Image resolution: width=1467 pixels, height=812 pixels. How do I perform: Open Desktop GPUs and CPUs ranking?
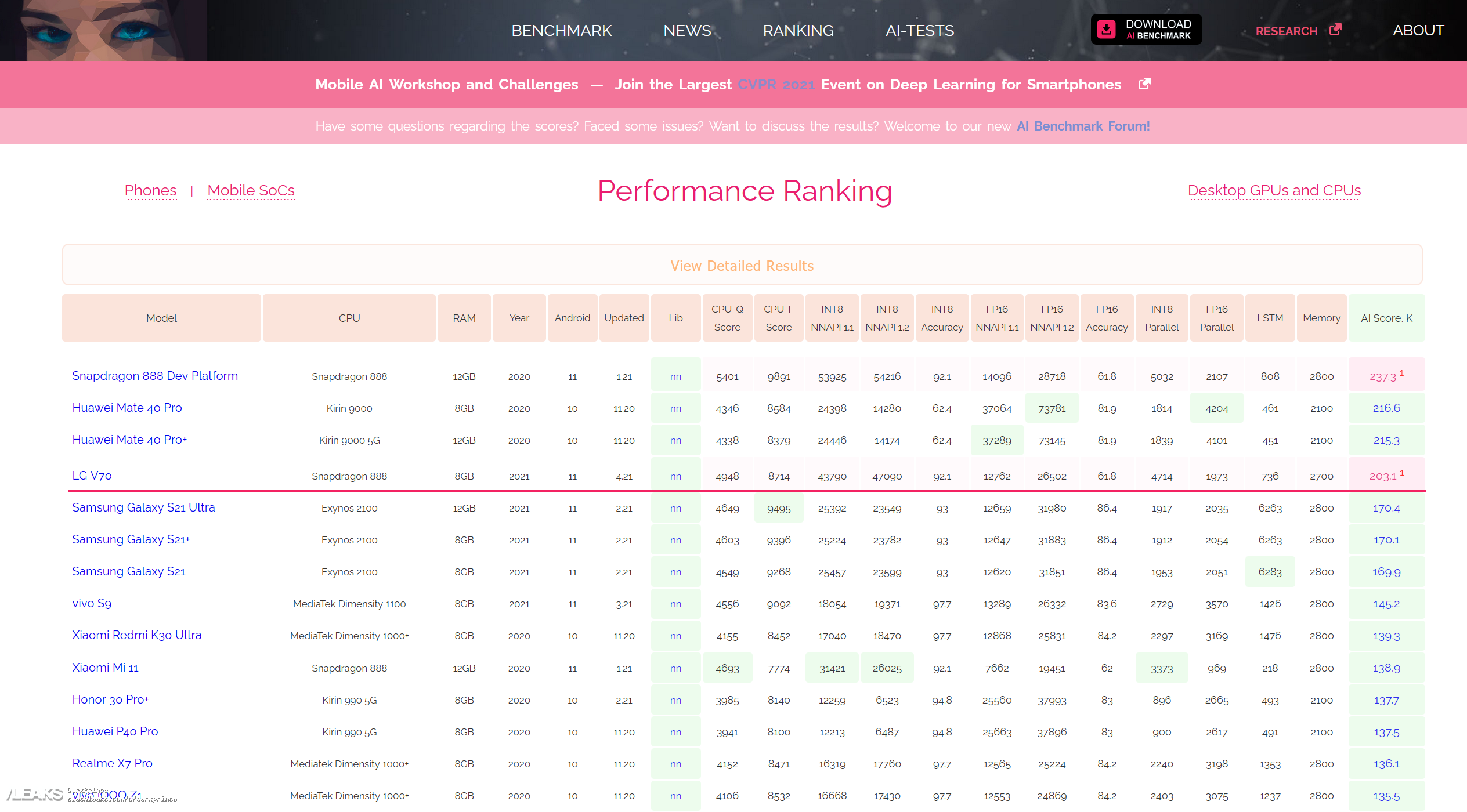[x=1274, y=191]
